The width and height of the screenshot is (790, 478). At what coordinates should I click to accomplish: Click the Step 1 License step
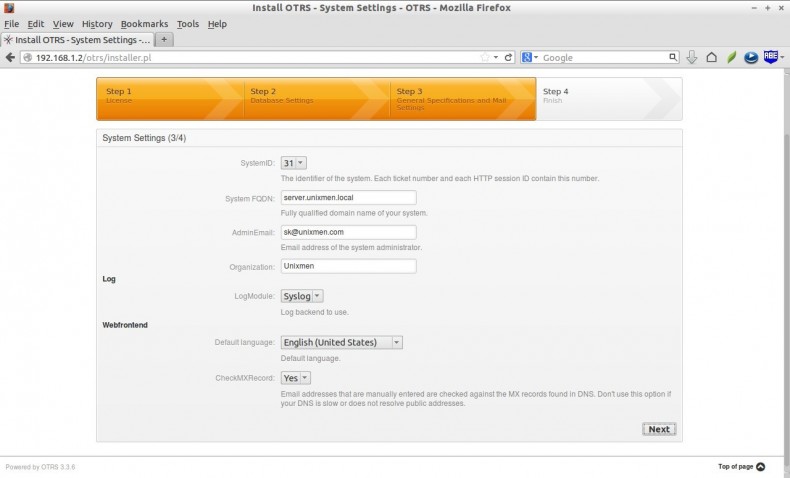[170, 99]
